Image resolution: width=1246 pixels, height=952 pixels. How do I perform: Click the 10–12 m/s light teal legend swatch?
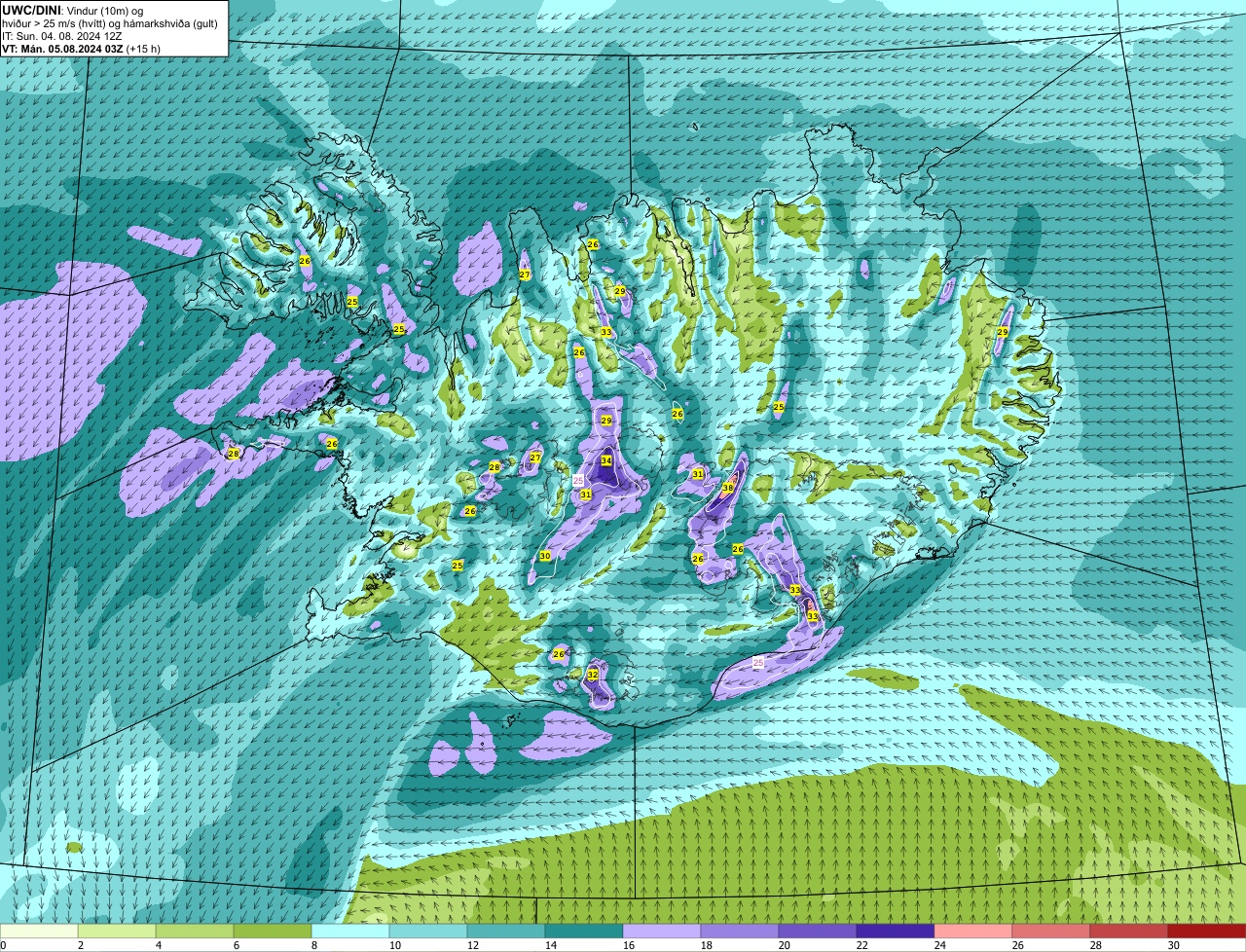point(428,932)
